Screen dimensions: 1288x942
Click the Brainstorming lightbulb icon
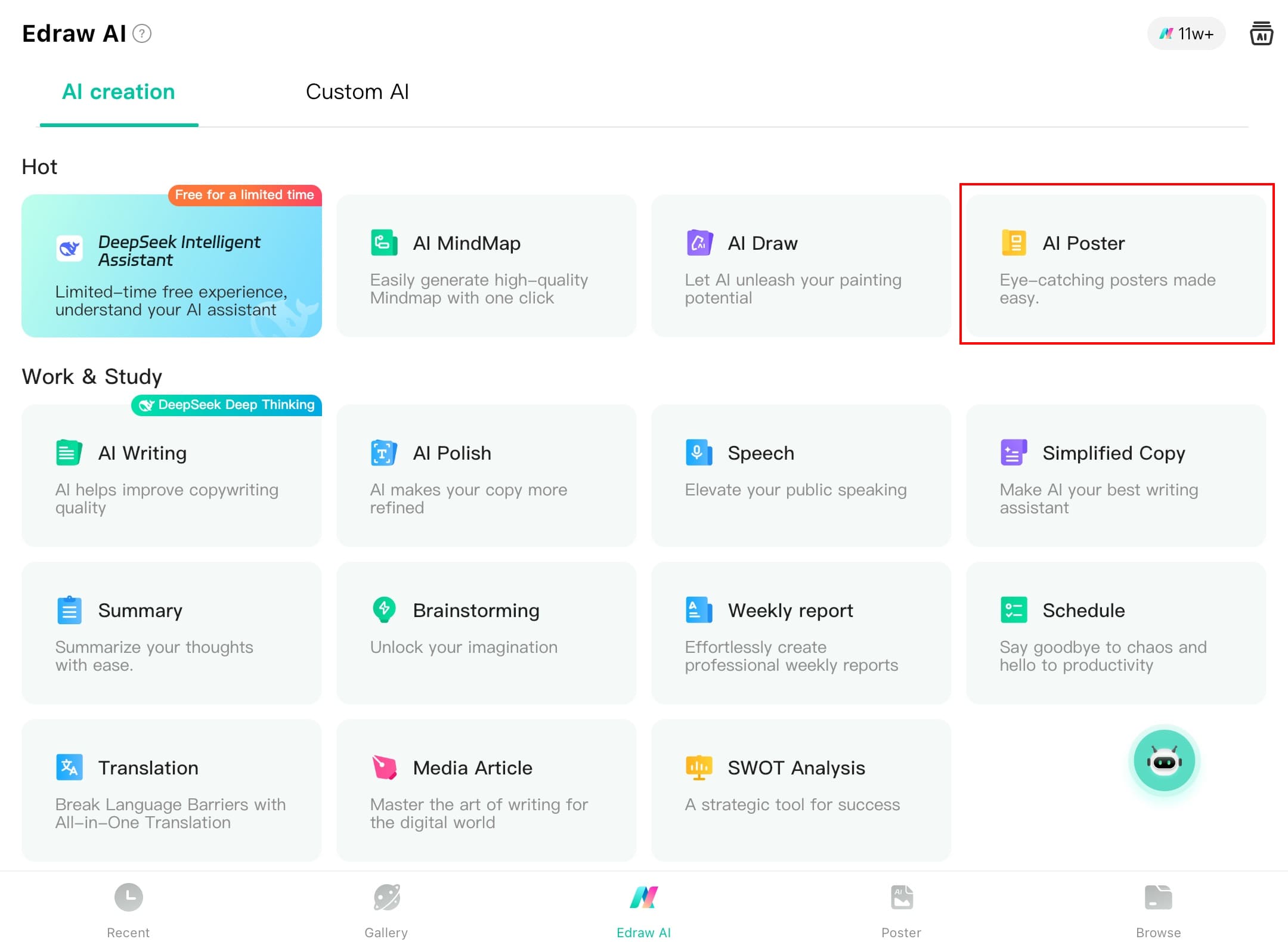[384, 610]
